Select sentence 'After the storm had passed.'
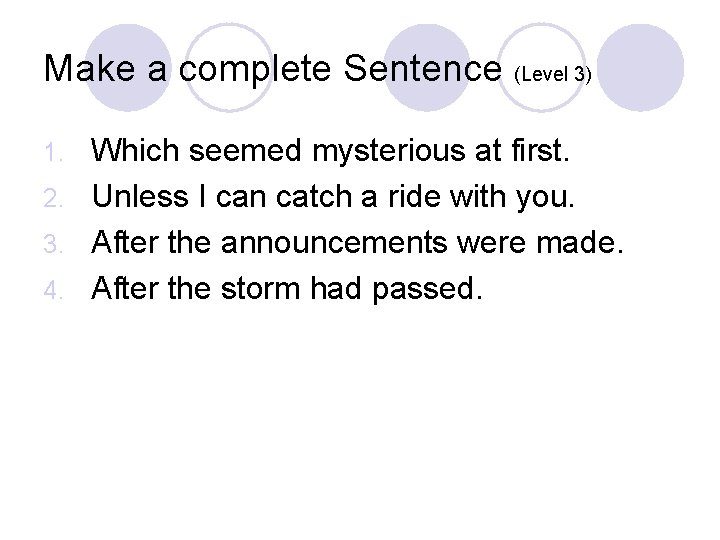This screenshot has width=720, height=540. coord(287,288)
